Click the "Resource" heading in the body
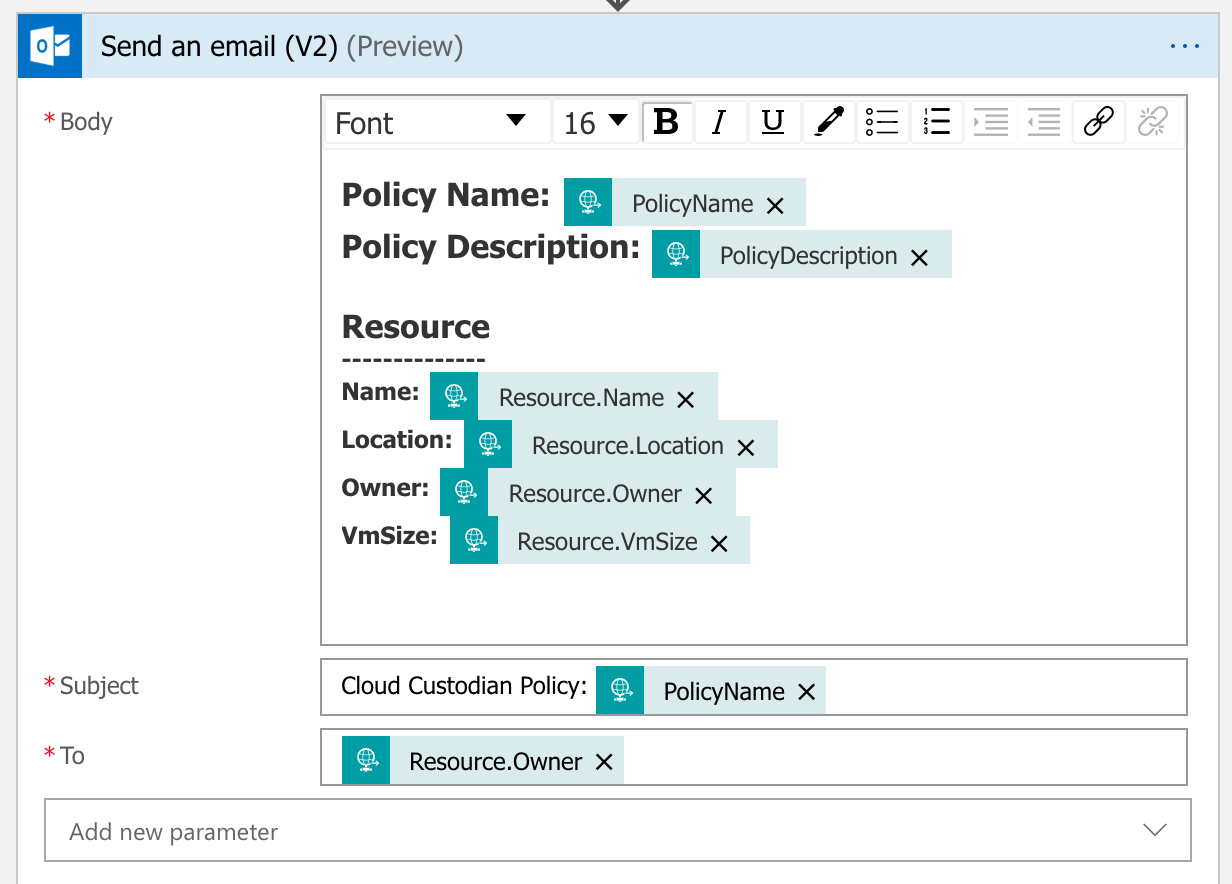 coord(416,327)
